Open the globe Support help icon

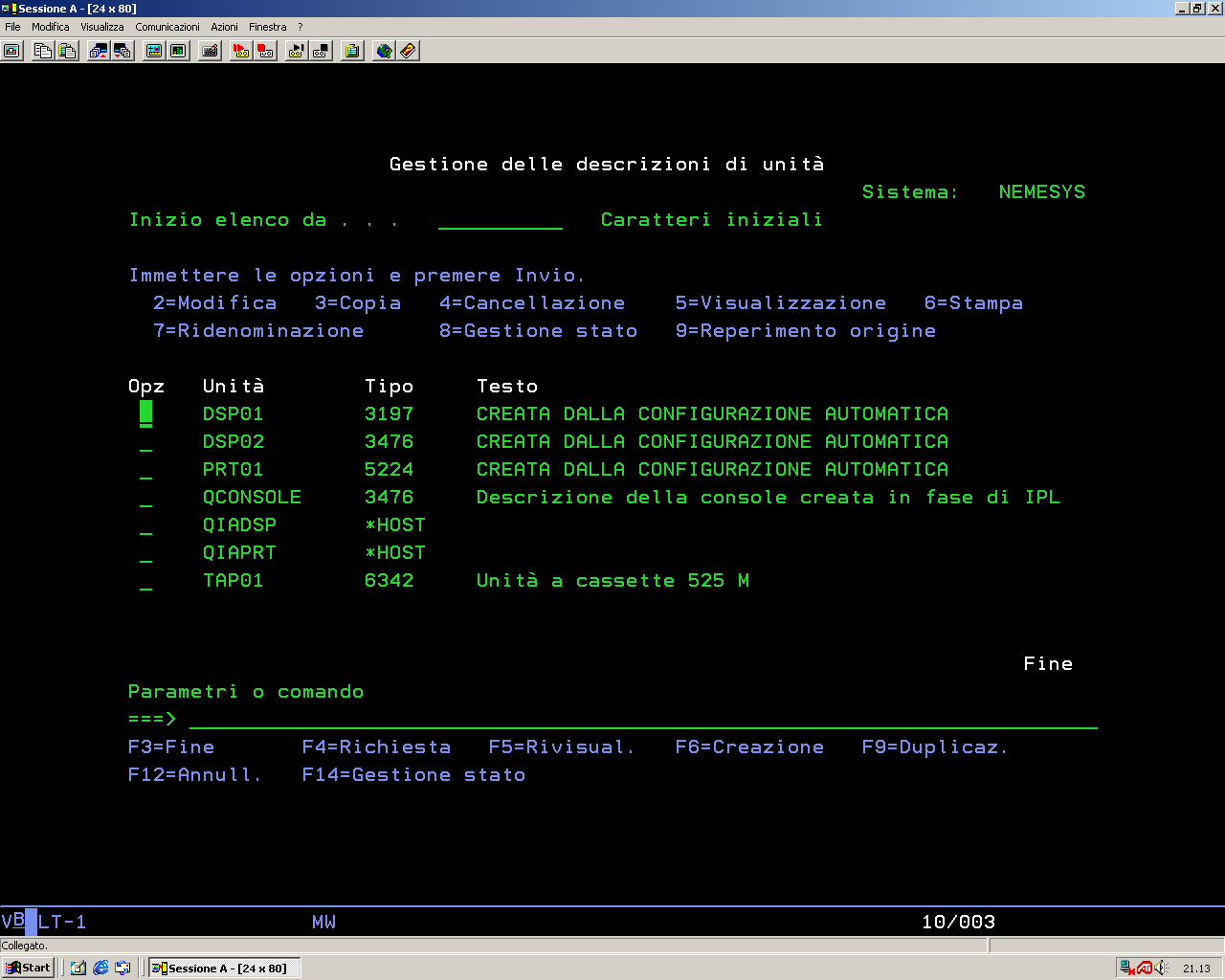tap(384, 51)
